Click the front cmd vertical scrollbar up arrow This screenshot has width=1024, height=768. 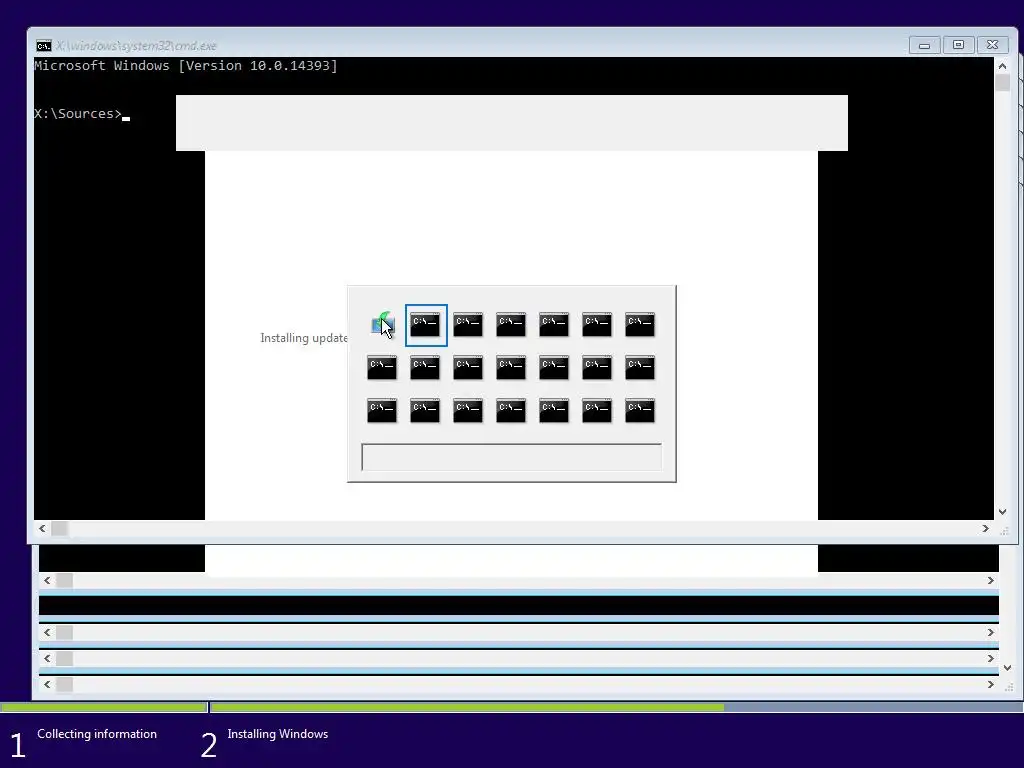(x=1002, y=65)
